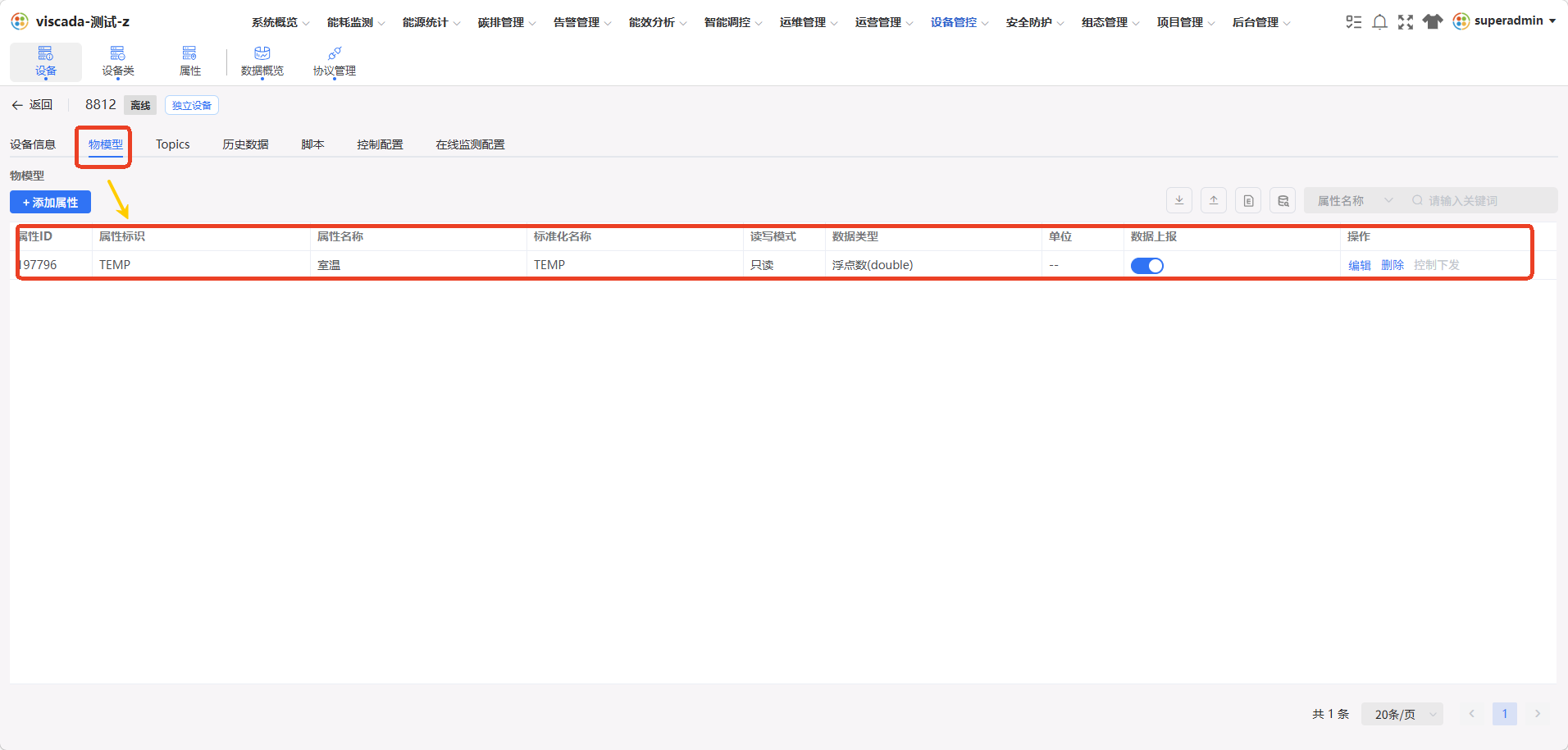Go to page 1 in pagination
Screen dimensions: 1568x750
[1505, 714]
